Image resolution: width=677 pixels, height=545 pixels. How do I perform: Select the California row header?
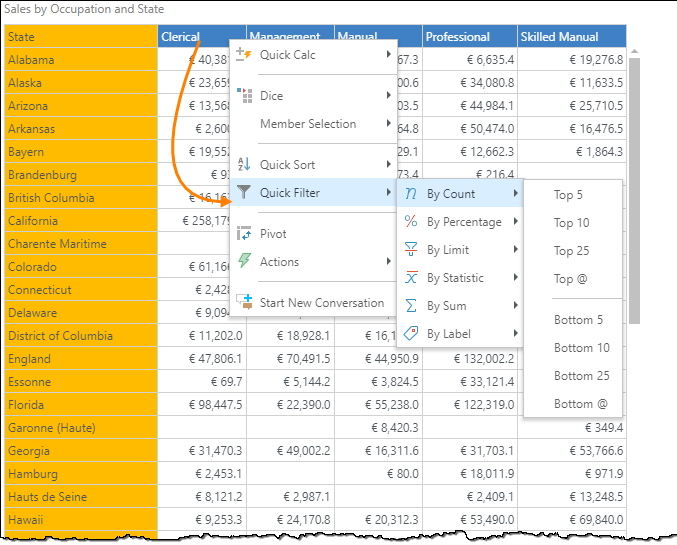pos(81,221)
